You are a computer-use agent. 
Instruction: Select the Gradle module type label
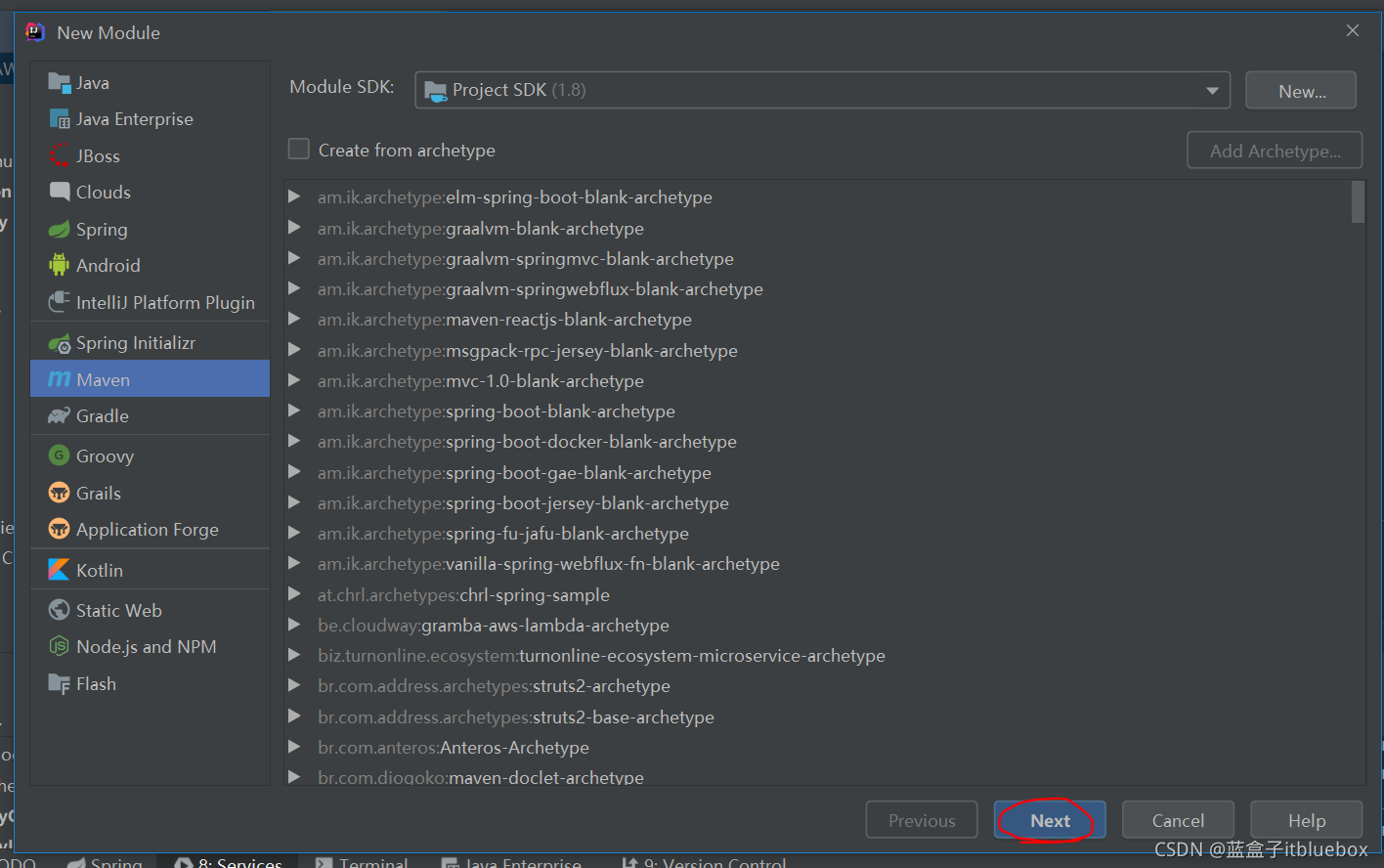[103, 415]
